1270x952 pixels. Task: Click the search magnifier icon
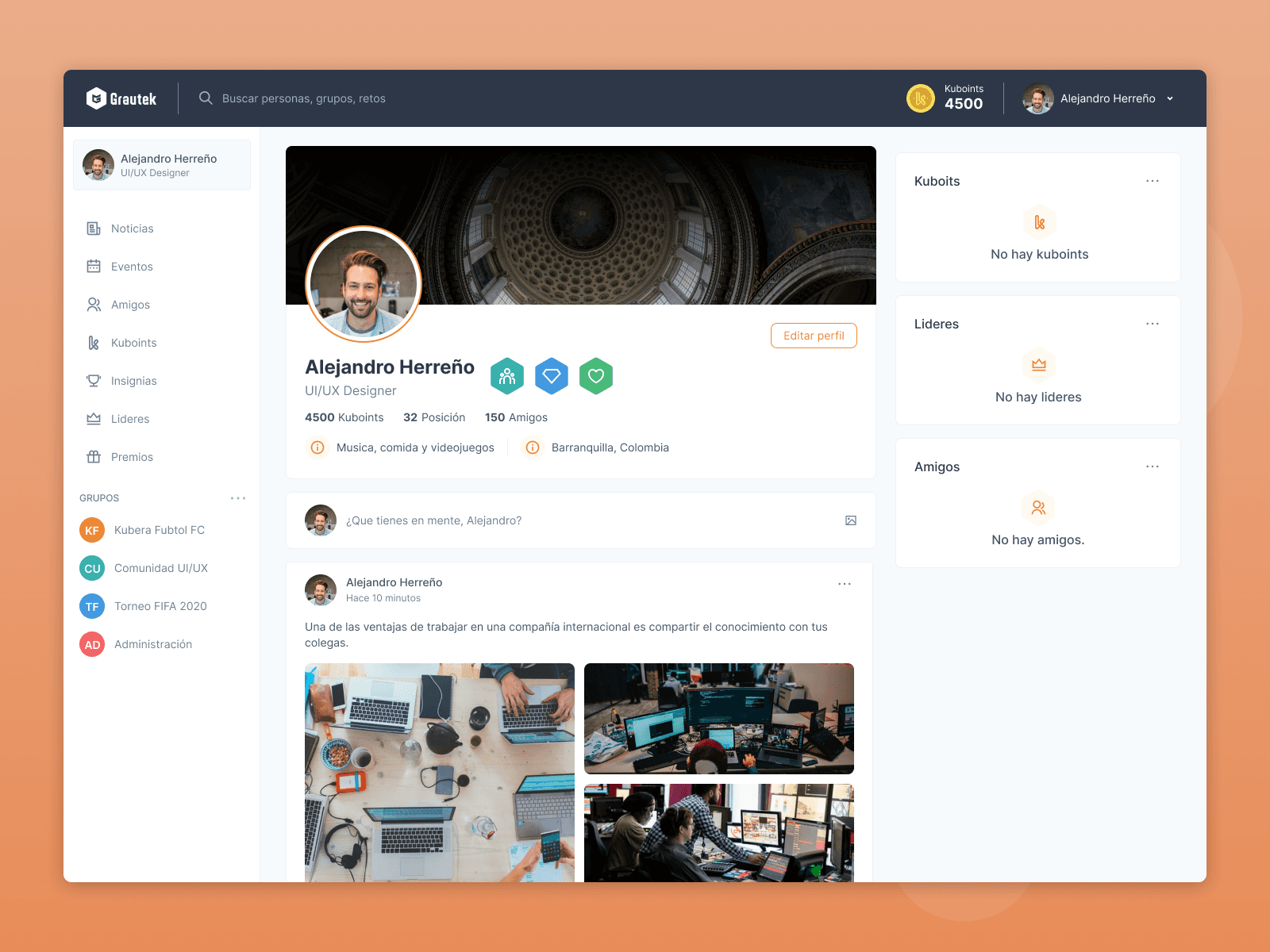click(206, 98)
